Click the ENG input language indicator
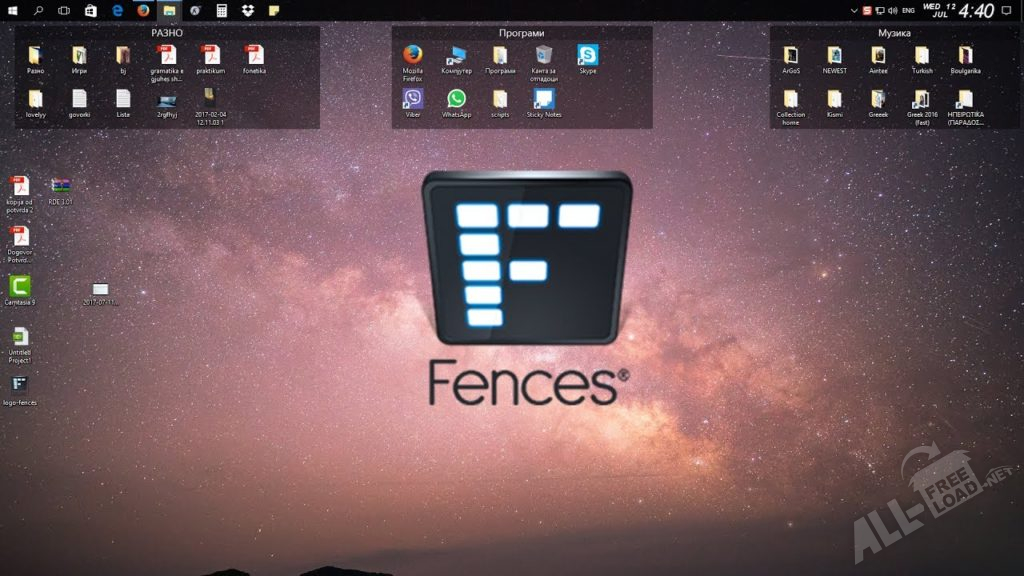The height and width of the screenshot is (576, 1024). pos(908,10)
